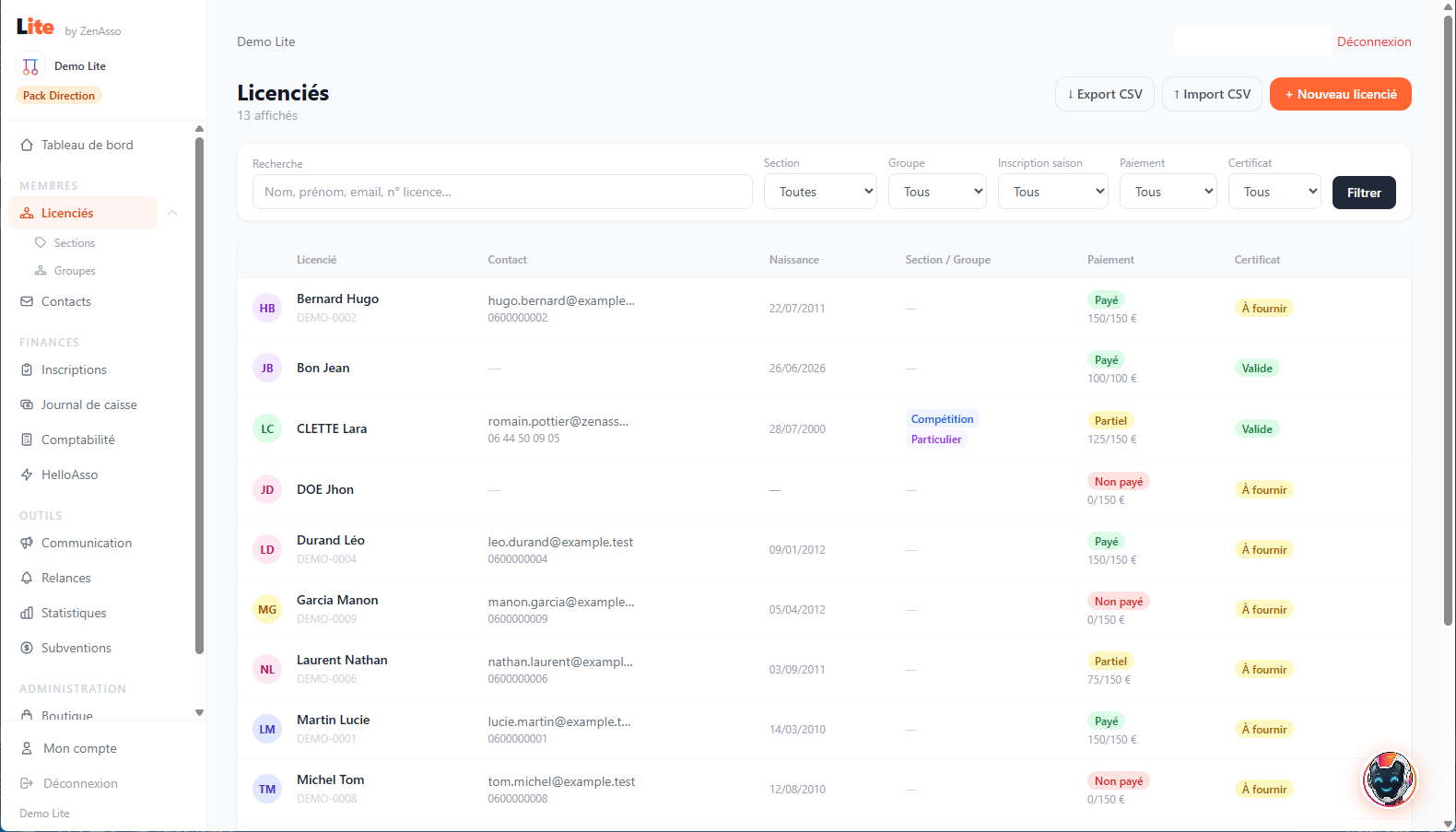Click the Déconnexion link at top right
Image resolution: width=1456 pixels, height=832 pixels.
pos(1374,41)
